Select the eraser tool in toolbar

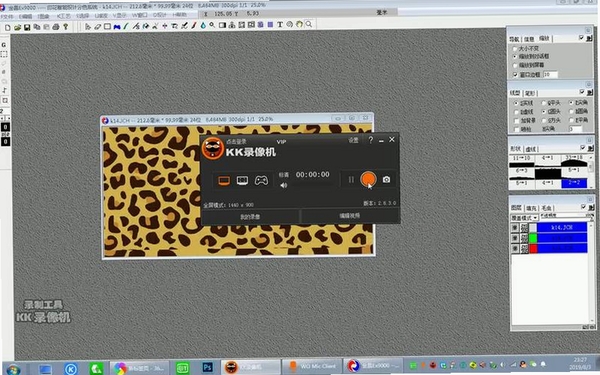point(98,26)
